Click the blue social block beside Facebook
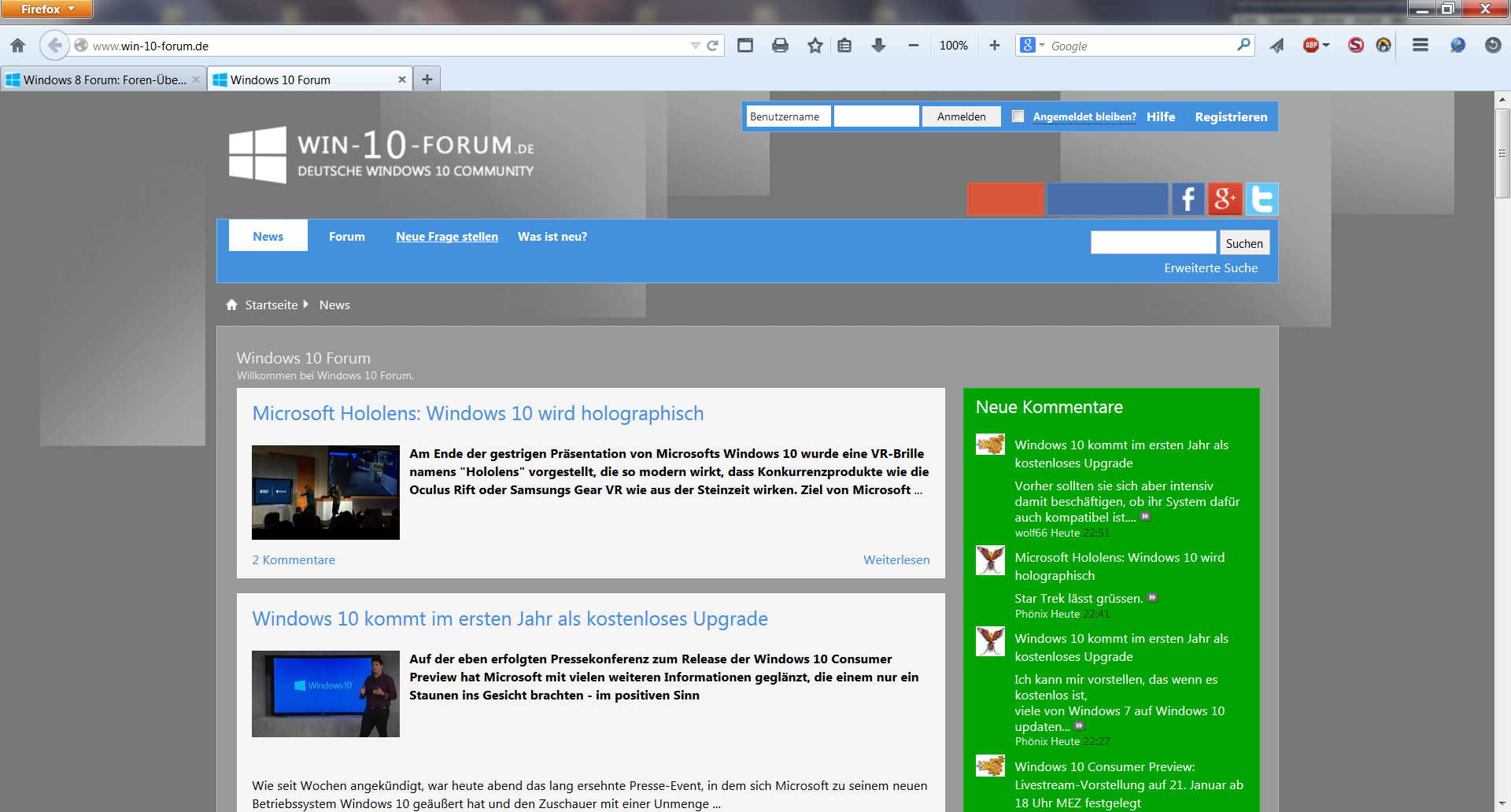Viewport: 1511px width, 812px height. click(1107, 199)
